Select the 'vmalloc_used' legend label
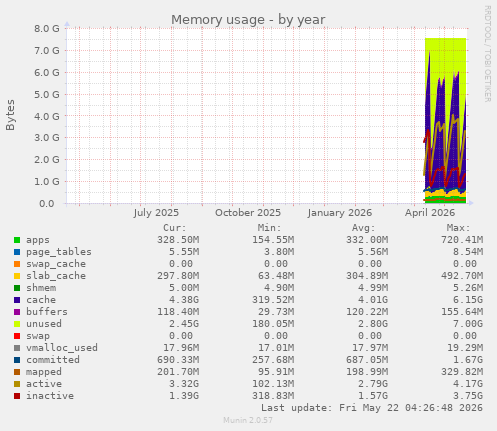 click(62, 348)
